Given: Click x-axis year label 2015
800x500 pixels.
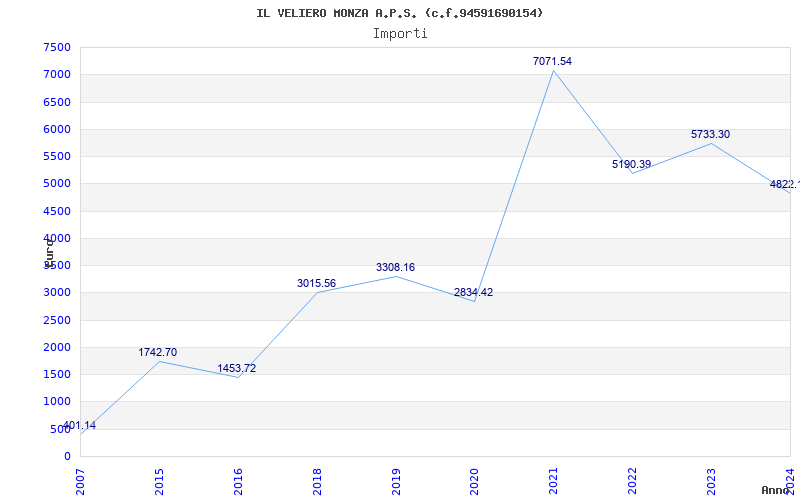Looking at the screenshot, I should coord(159,482).
